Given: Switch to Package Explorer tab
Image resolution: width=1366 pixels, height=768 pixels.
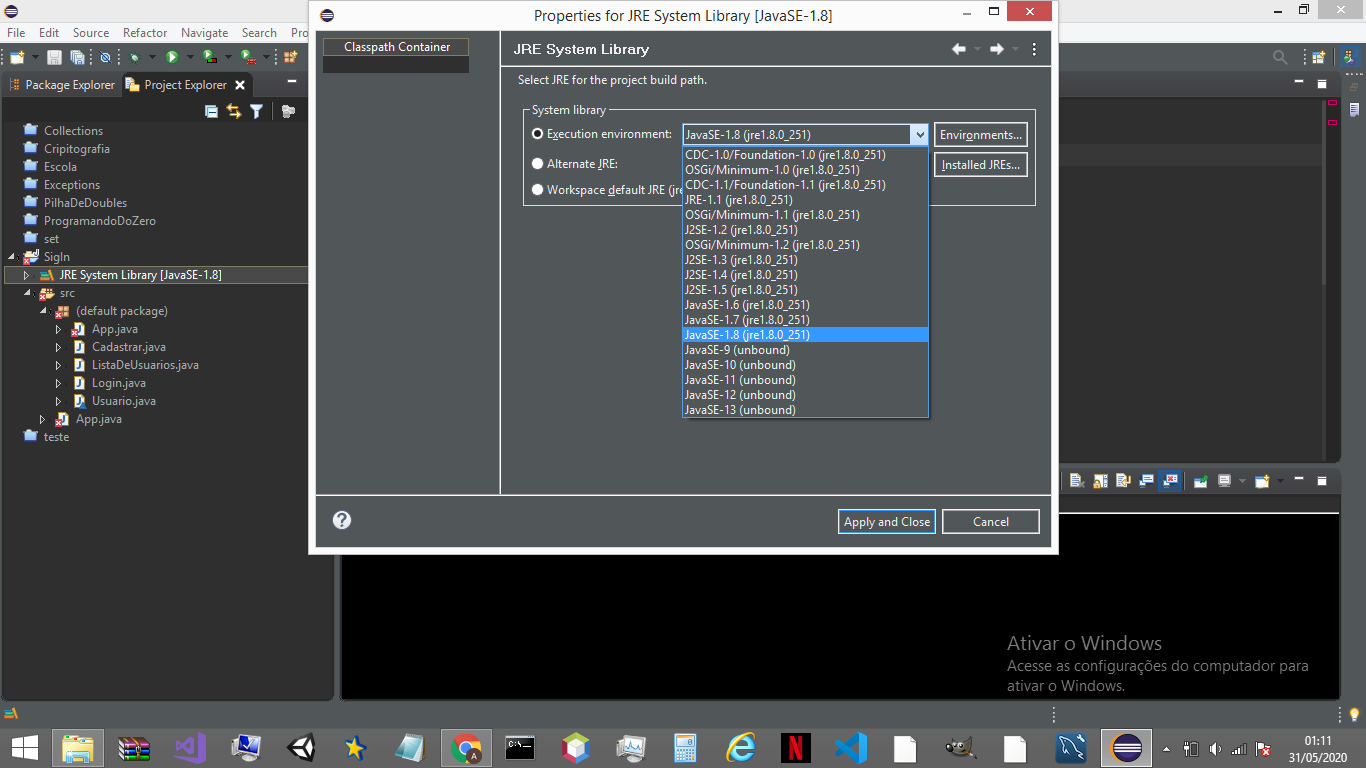Looking at the screenshot, I should point(62,85).
